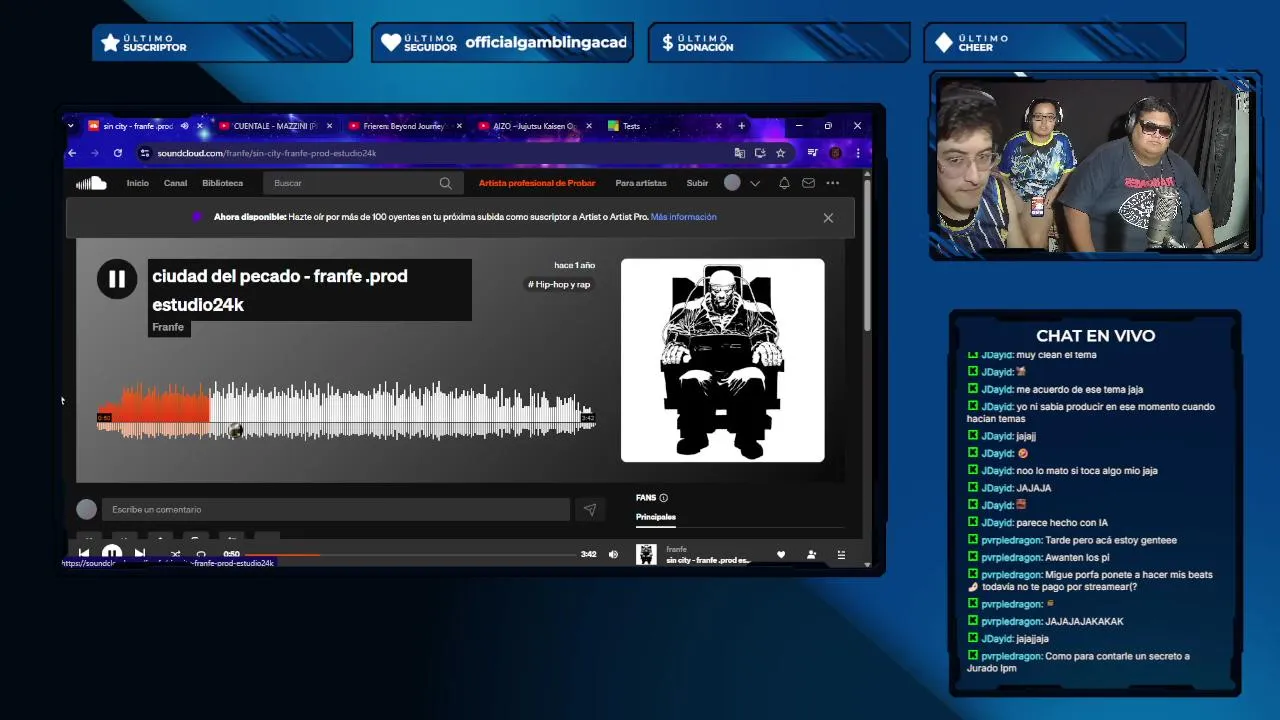Skip to previous track in player bar
This screenshot has width=1280, height=720.
coord(84,554)
